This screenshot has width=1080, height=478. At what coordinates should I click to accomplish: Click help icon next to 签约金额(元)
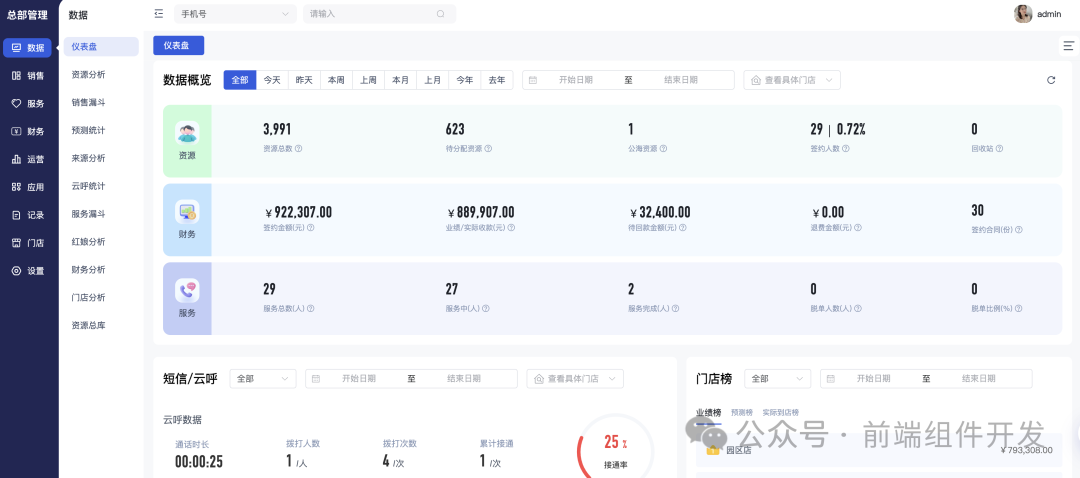click(x=311, y=228)
